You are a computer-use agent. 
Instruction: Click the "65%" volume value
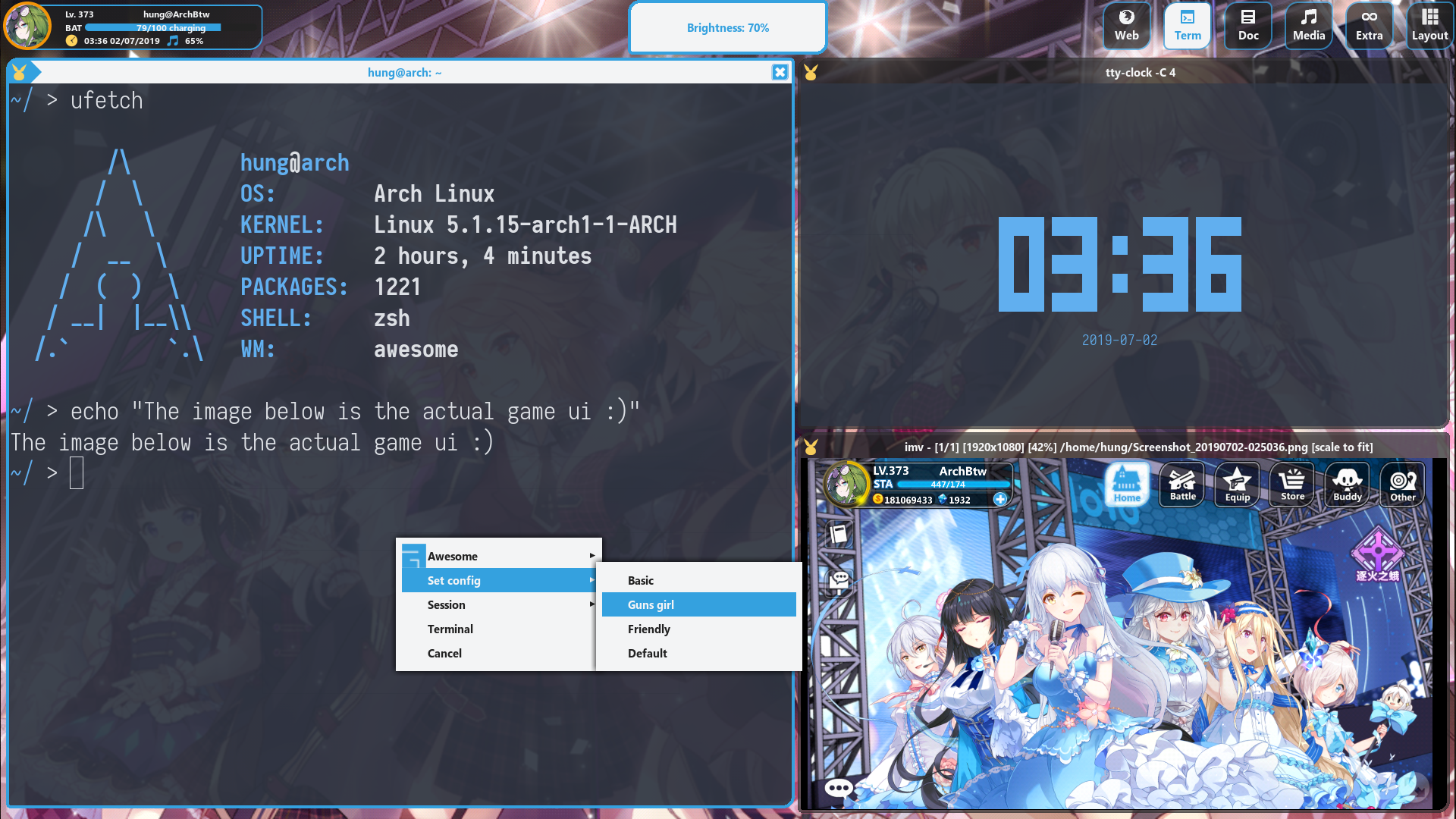pos(194,41)
